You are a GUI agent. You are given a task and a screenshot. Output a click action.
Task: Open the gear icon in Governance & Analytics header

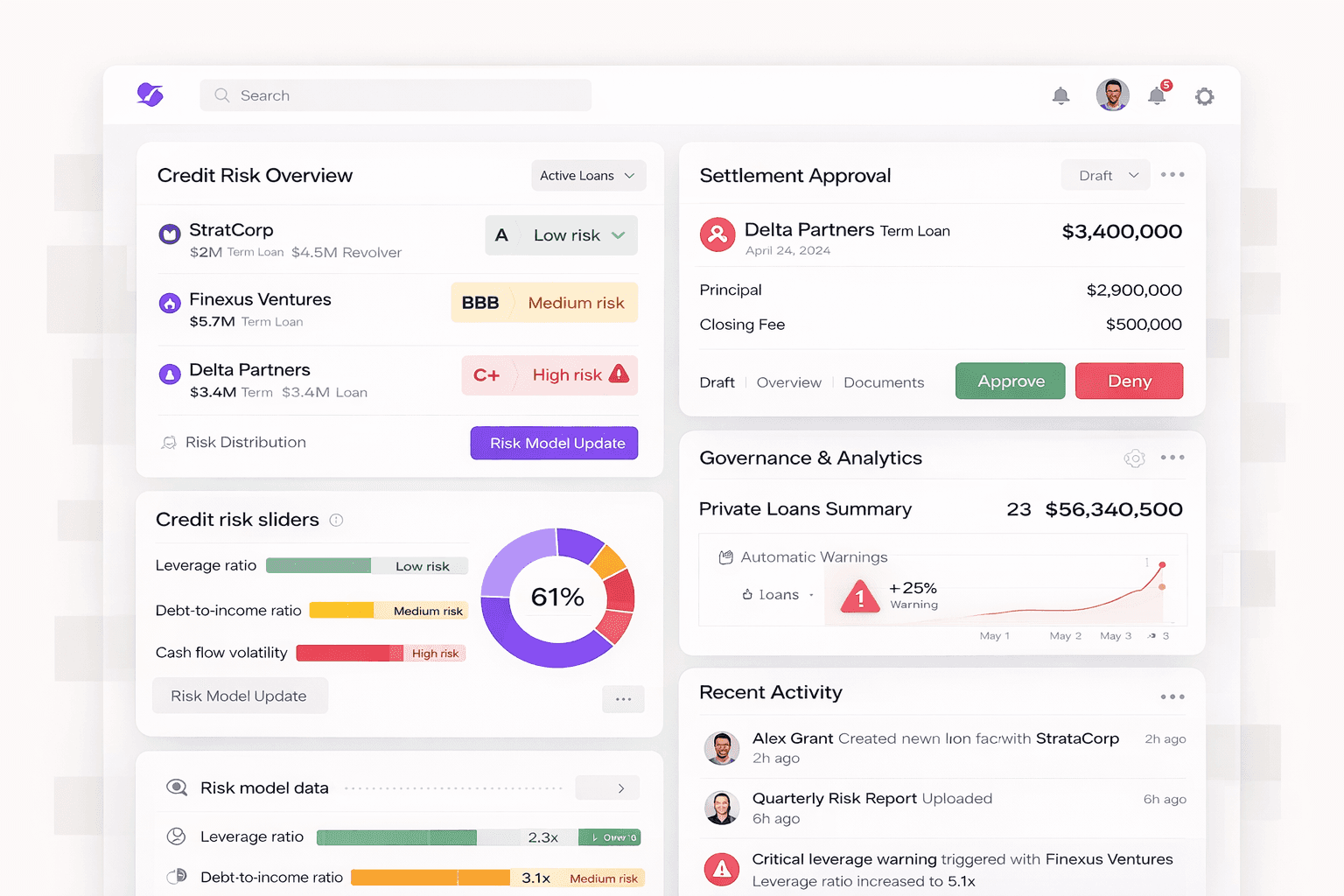1134,458
